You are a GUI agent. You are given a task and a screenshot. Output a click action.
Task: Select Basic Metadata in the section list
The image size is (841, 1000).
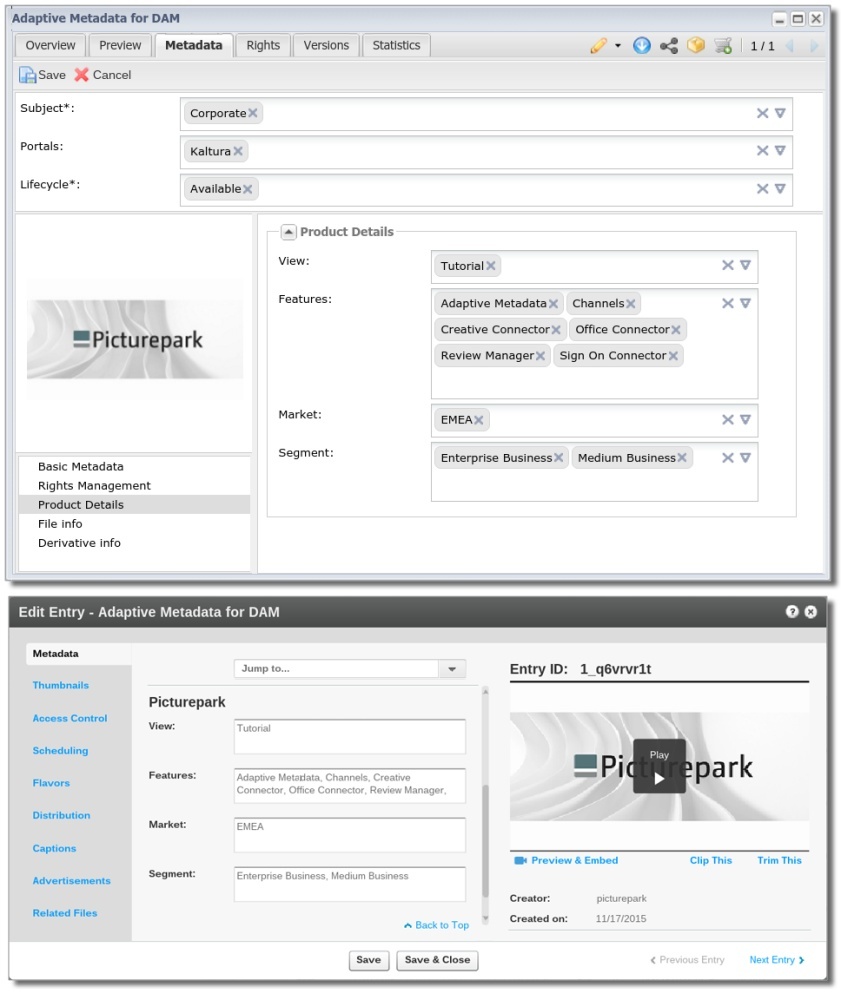(135, 467)
